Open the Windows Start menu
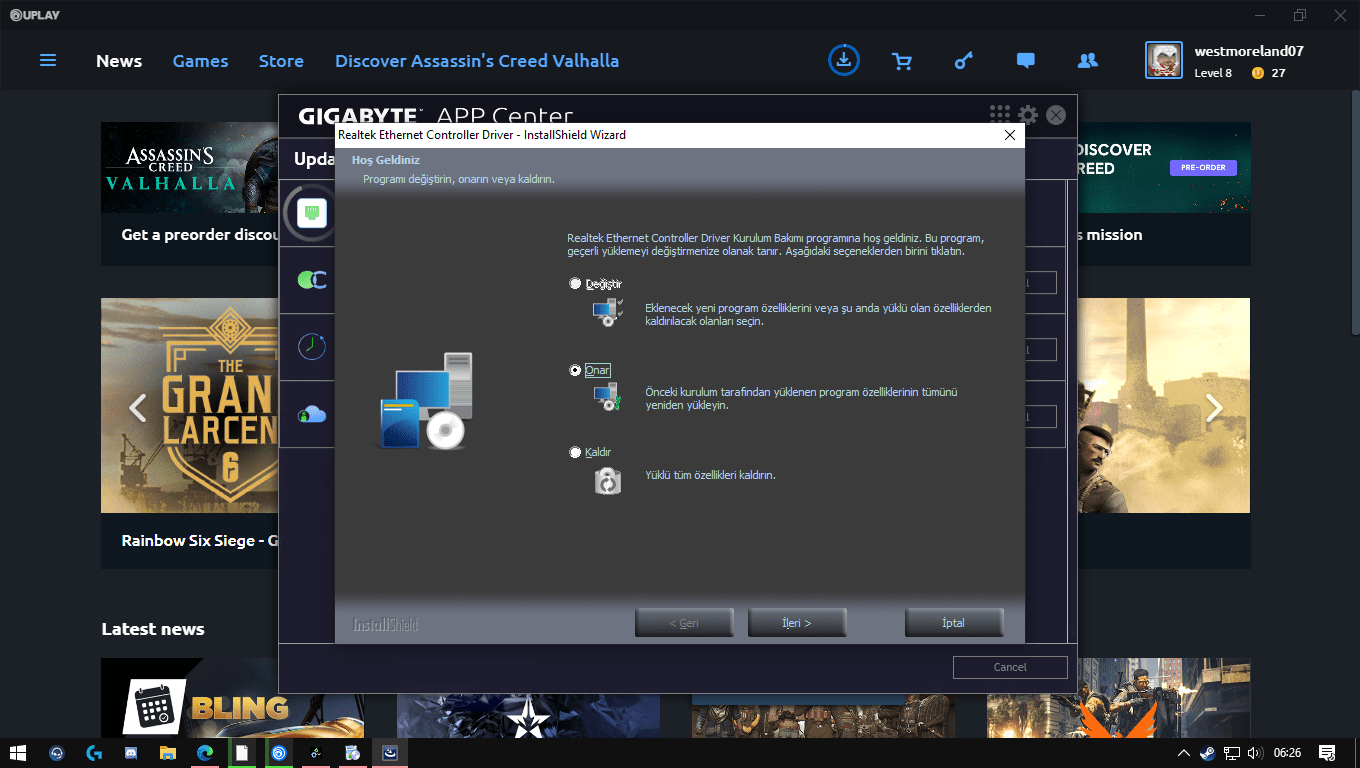 click(x=17, y=752)
